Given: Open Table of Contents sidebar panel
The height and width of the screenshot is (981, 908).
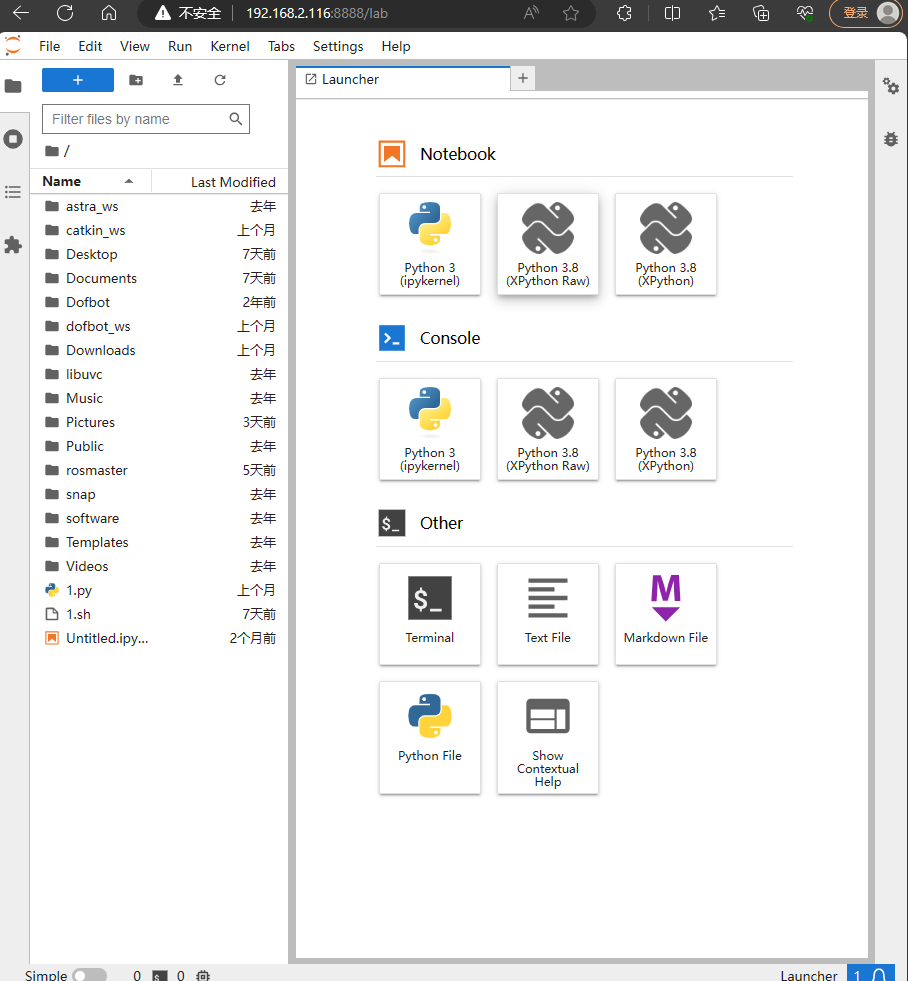Looking at the screenshot, I should pyautogui.click(x=13, y=192).
